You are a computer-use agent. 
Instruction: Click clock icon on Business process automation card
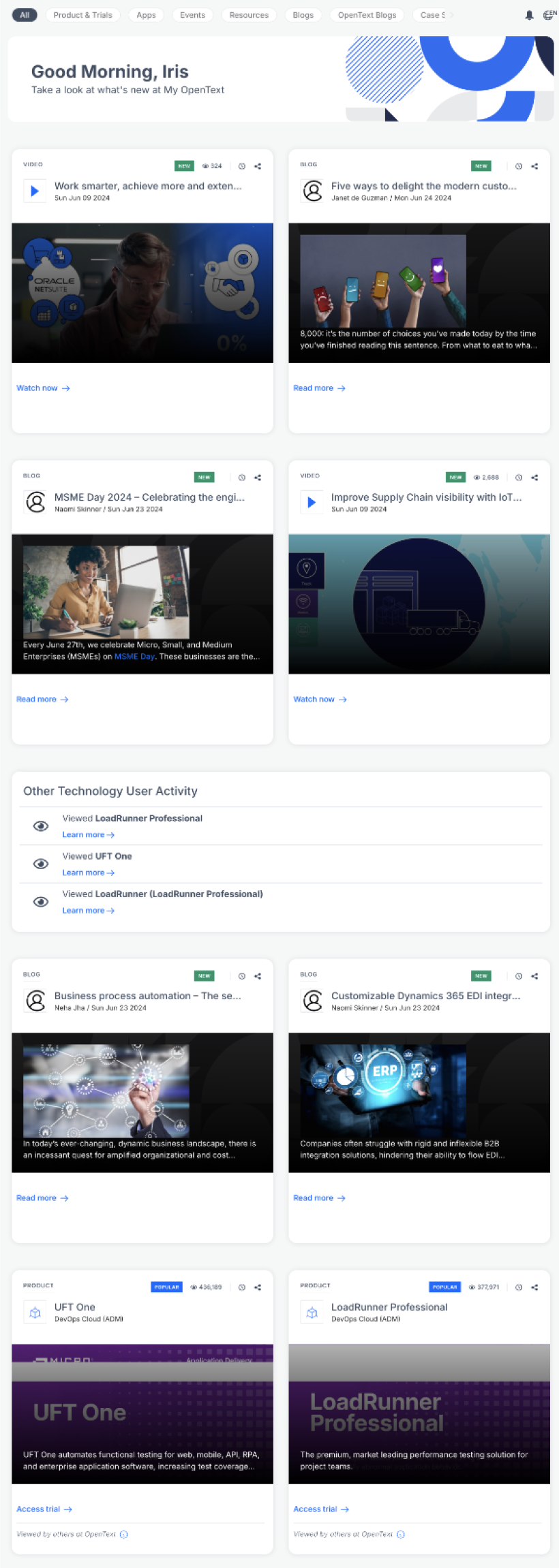pos(242,976)
